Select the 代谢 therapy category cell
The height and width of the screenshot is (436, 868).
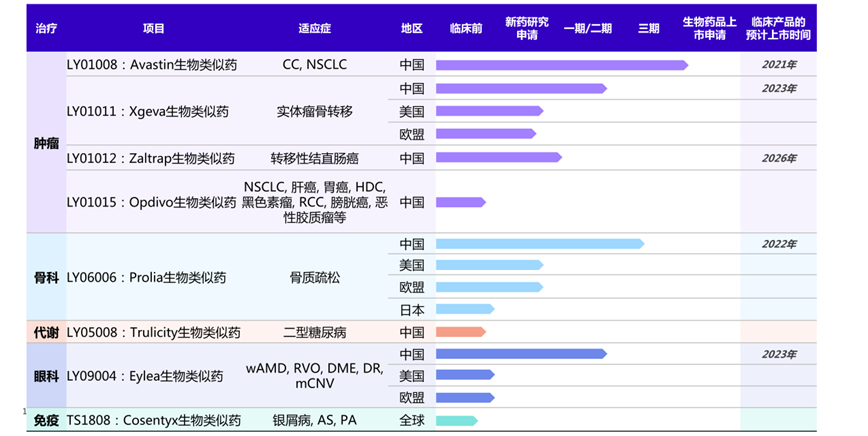(x=46, y=333)
